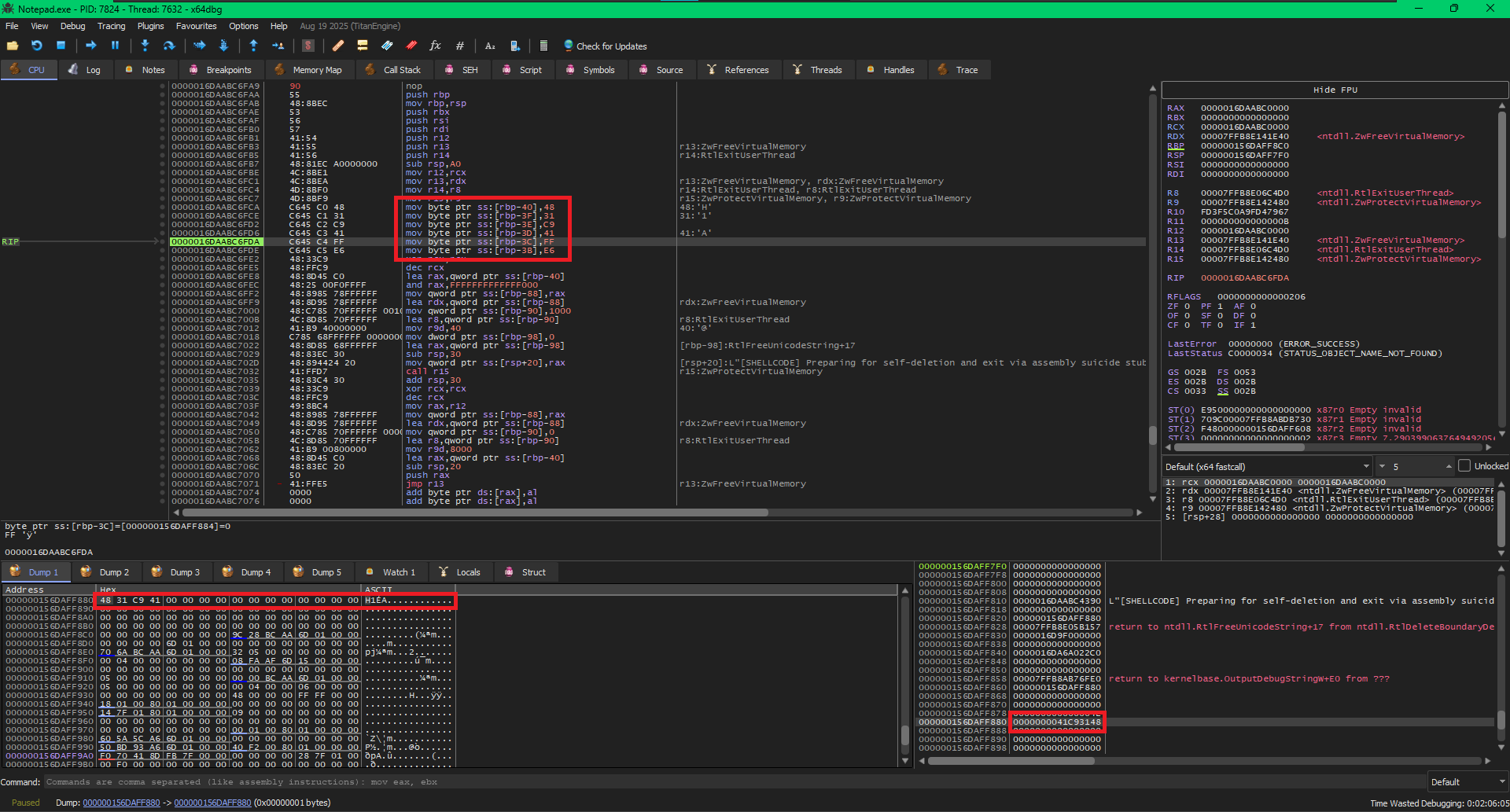Open the functions fx icon
1510x812 pixels.
point(435,46)
